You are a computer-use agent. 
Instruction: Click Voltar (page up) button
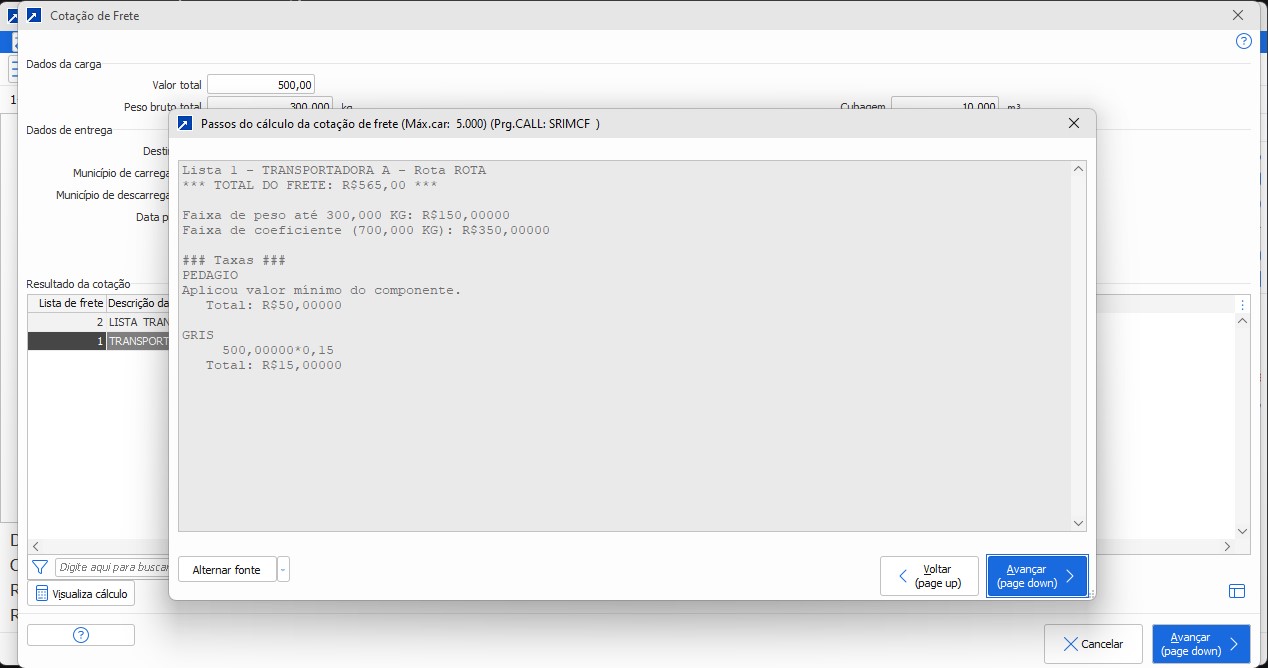click(930, 576)
